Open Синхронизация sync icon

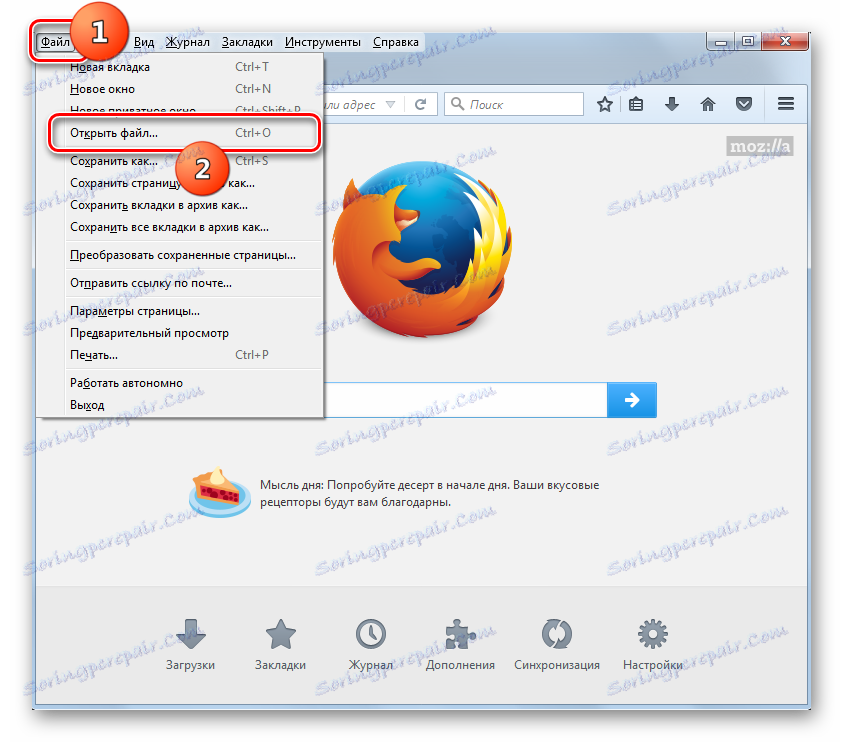[x=556, y=645]
